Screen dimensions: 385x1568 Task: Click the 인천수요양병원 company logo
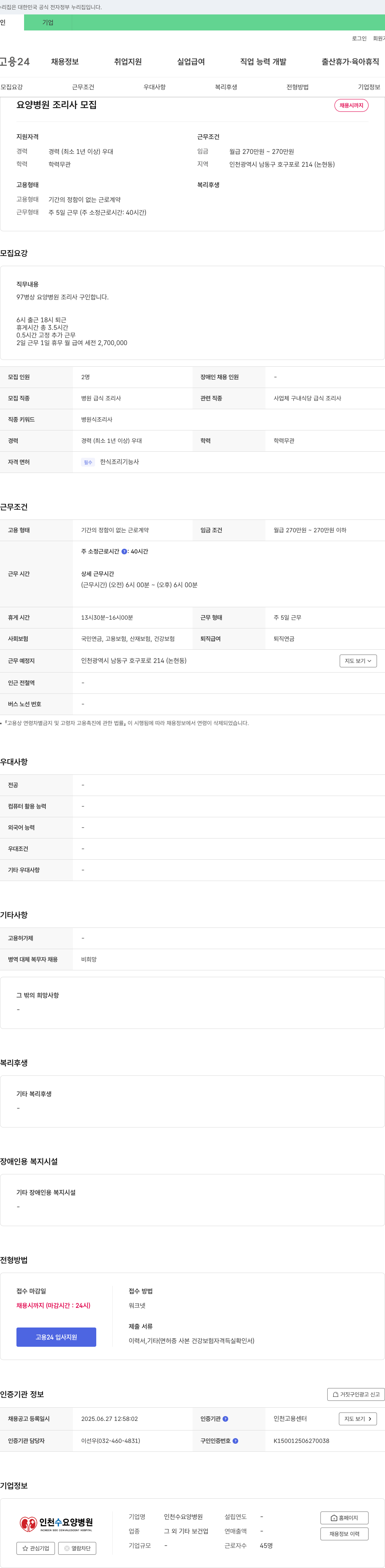tap(56, 1524)
